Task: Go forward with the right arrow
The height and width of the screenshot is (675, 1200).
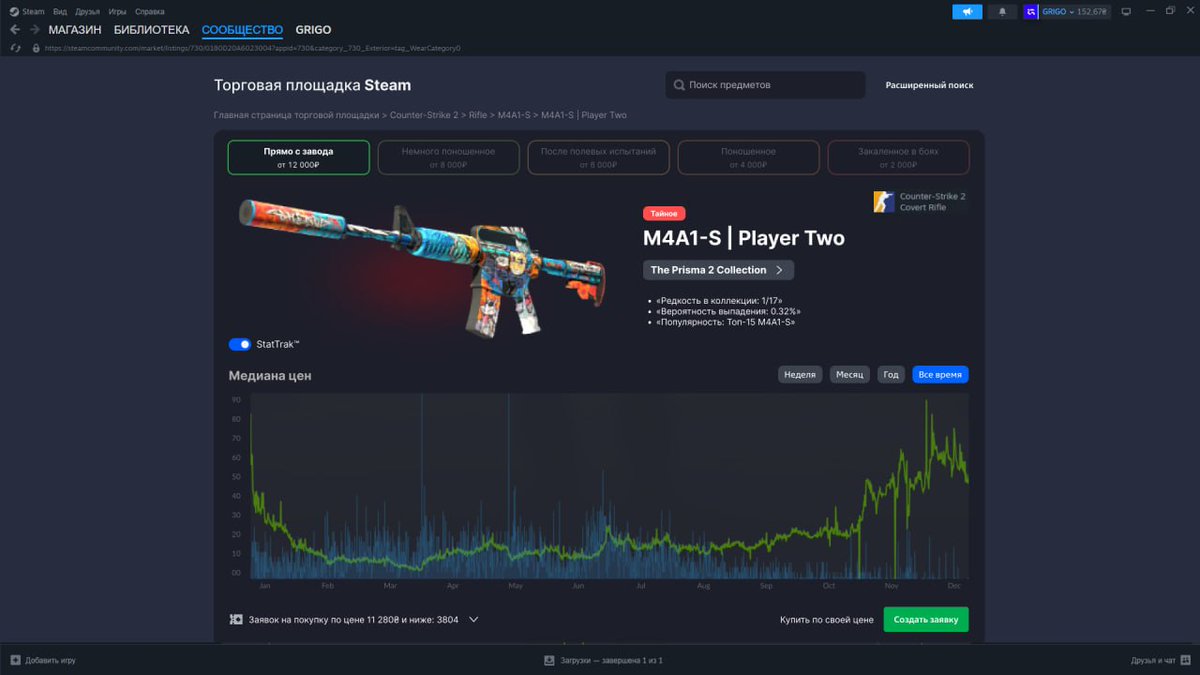Action: (35, 30)
